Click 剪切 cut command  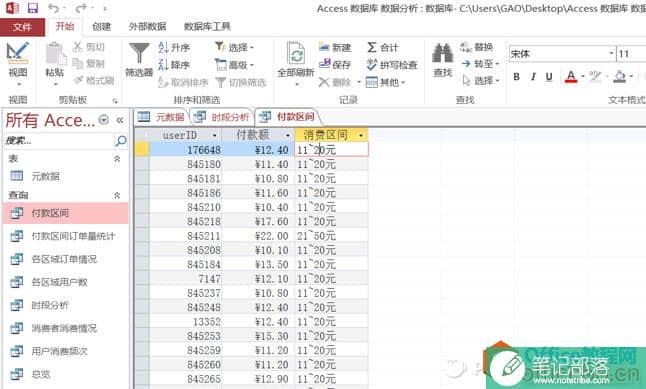coord(89,47)
